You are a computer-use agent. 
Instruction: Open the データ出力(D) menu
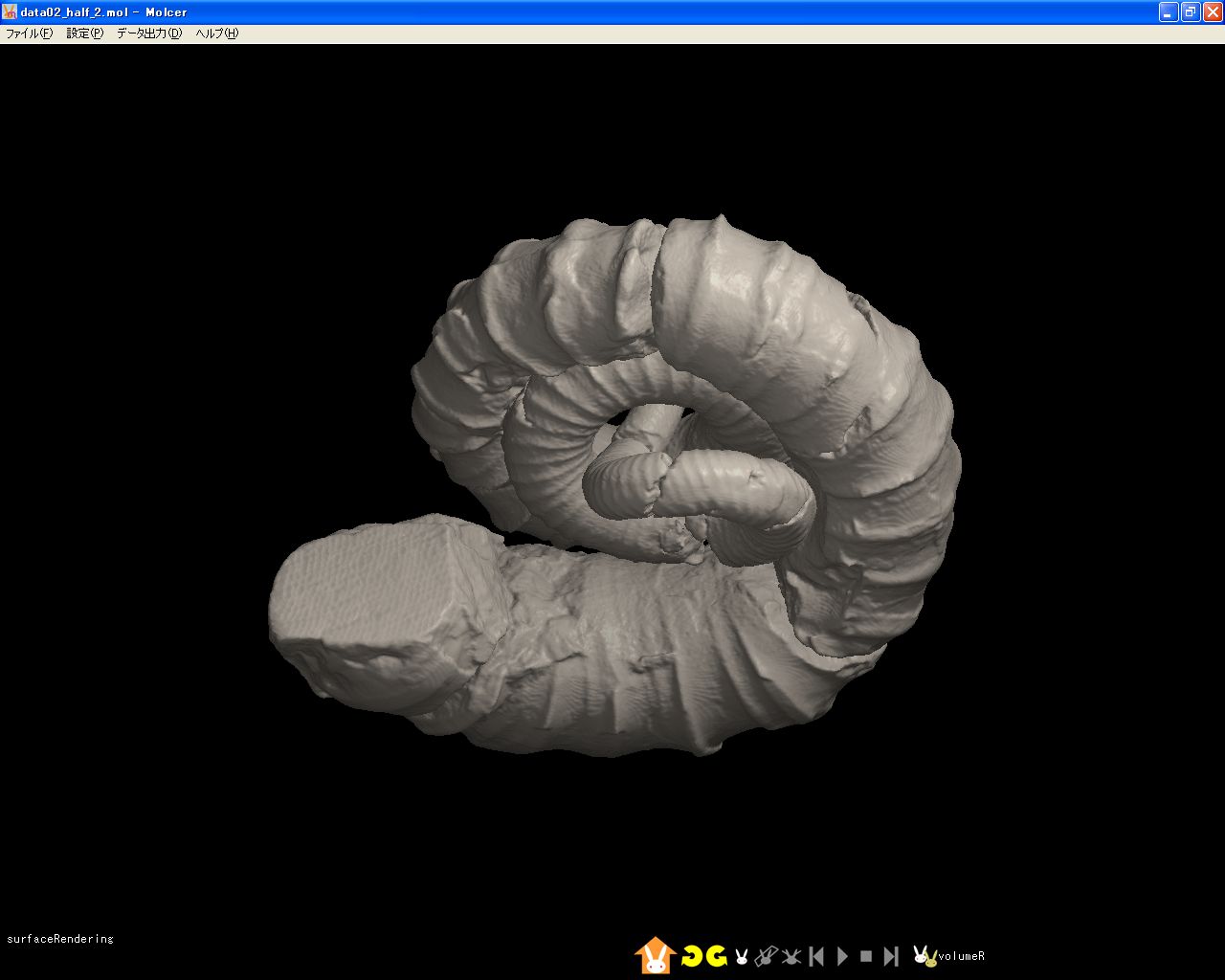tap(148, 33)
